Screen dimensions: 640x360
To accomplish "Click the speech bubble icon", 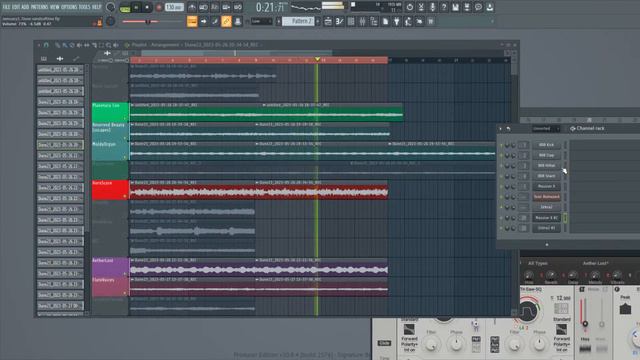I will pos(478,7).
